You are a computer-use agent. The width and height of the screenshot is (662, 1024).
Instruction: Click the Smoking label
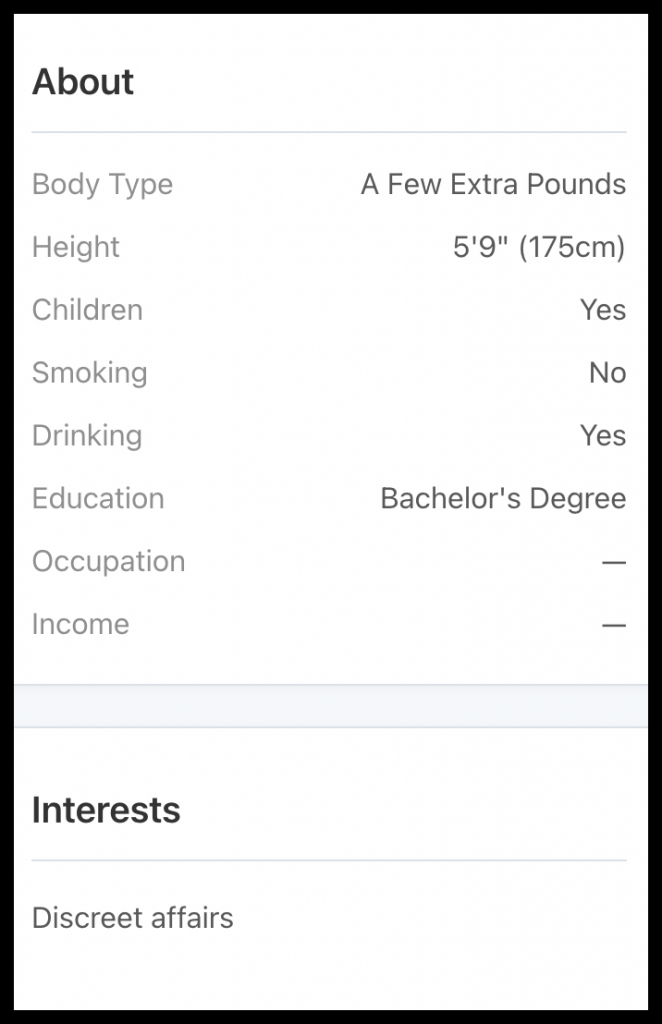pyautogui.click(x=90, y=373)
